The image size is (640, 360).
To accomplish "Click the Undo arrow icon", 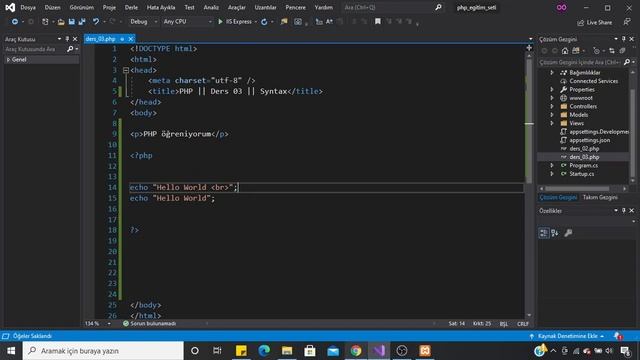I will [96, 22].
